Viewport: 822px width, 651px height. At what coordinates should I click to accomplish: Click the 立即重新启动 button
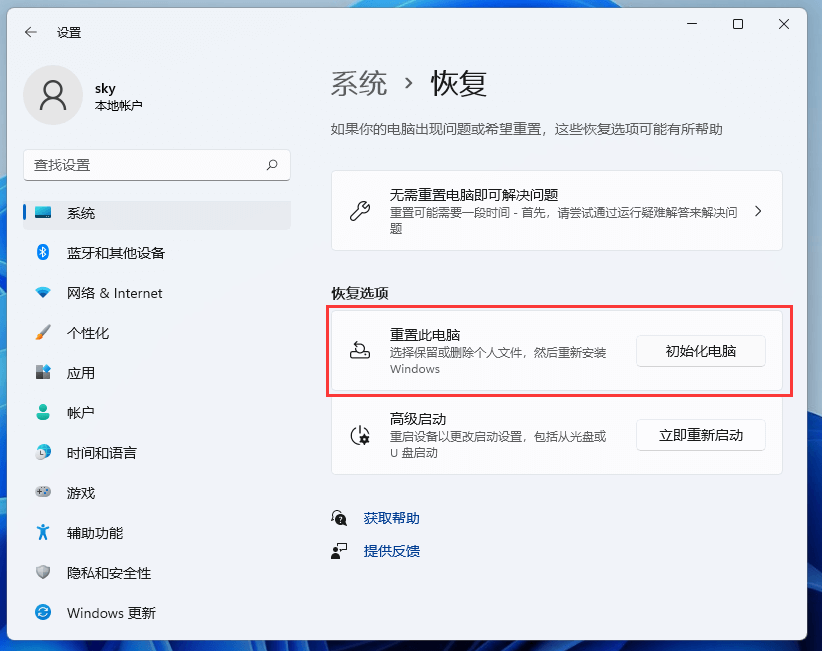pos(701,435)
